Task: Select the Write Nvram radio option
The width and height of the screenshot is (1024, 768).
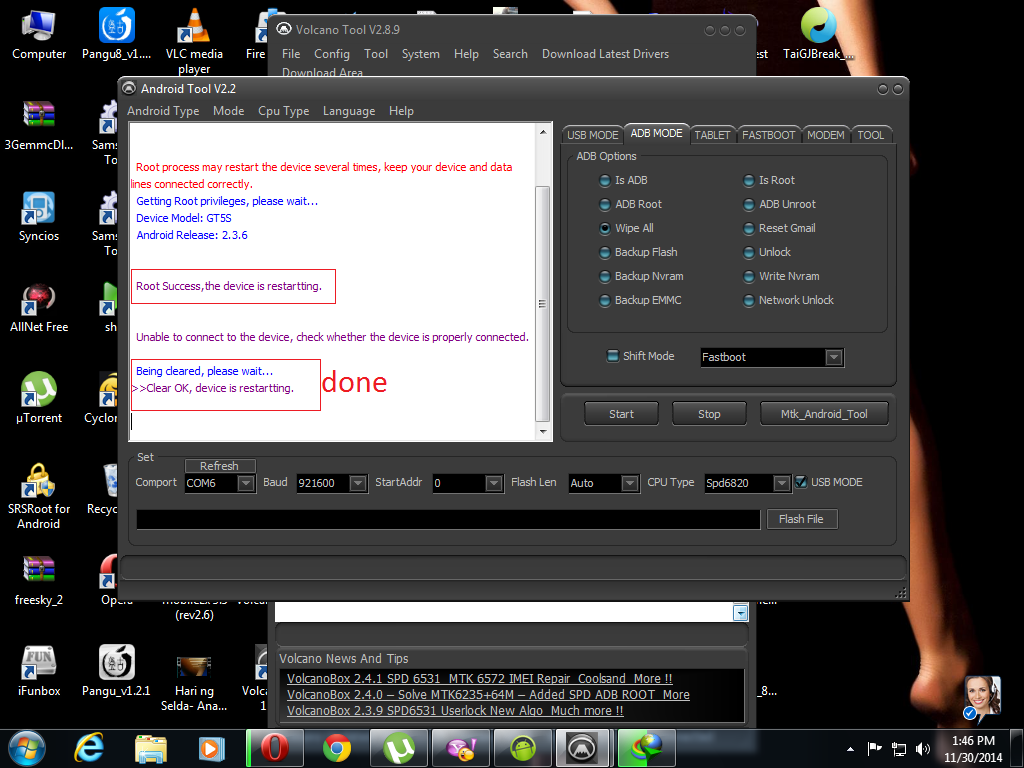Action: tap(749, 276)
